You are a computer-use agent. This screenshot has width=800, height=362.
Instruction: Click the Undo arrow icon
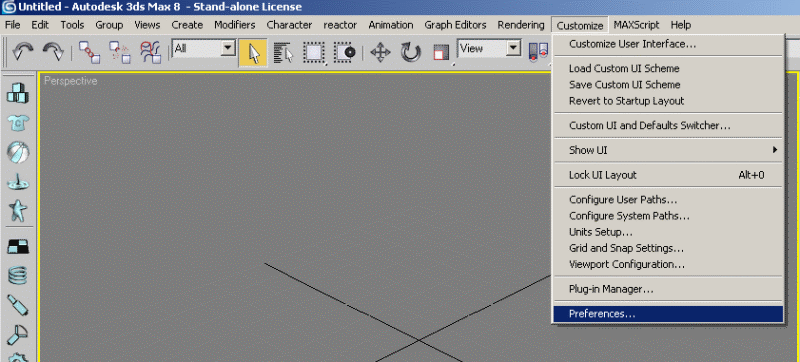tap(22, 51)
